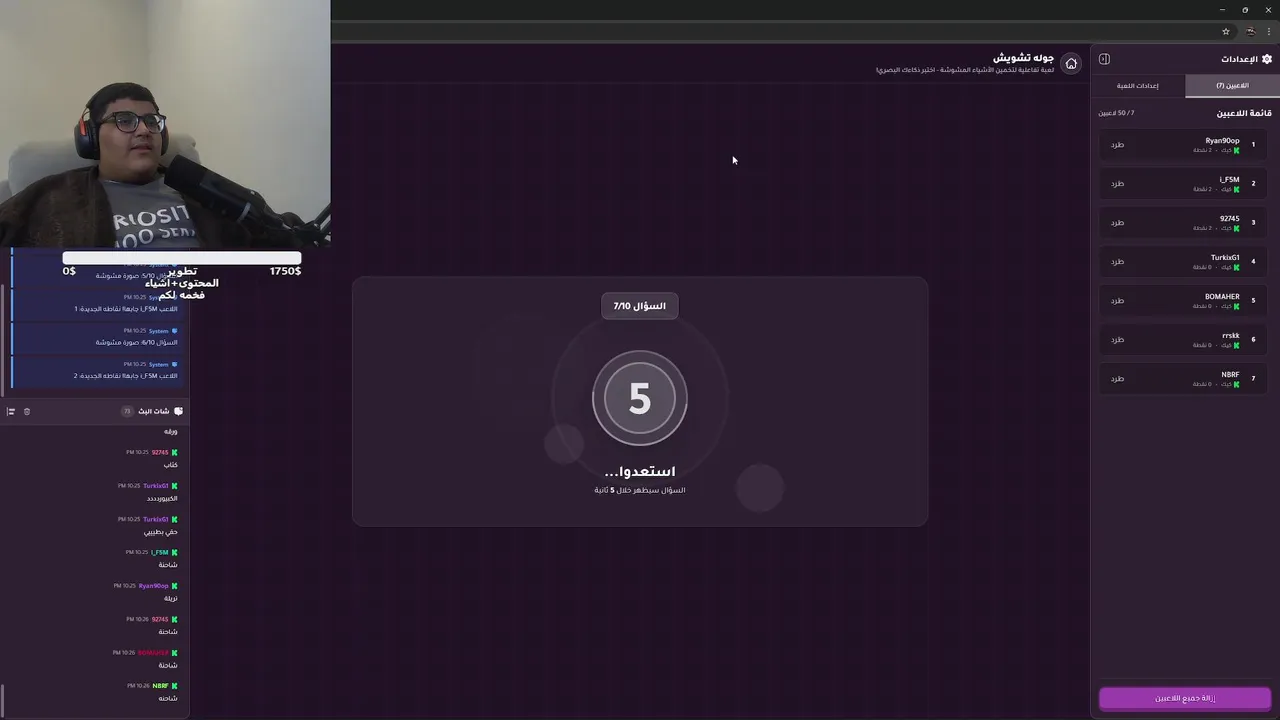The image size is (1280, 720).
Task: Click Kick badge on i_FSM chat message
Action: [x=174, y=552]
